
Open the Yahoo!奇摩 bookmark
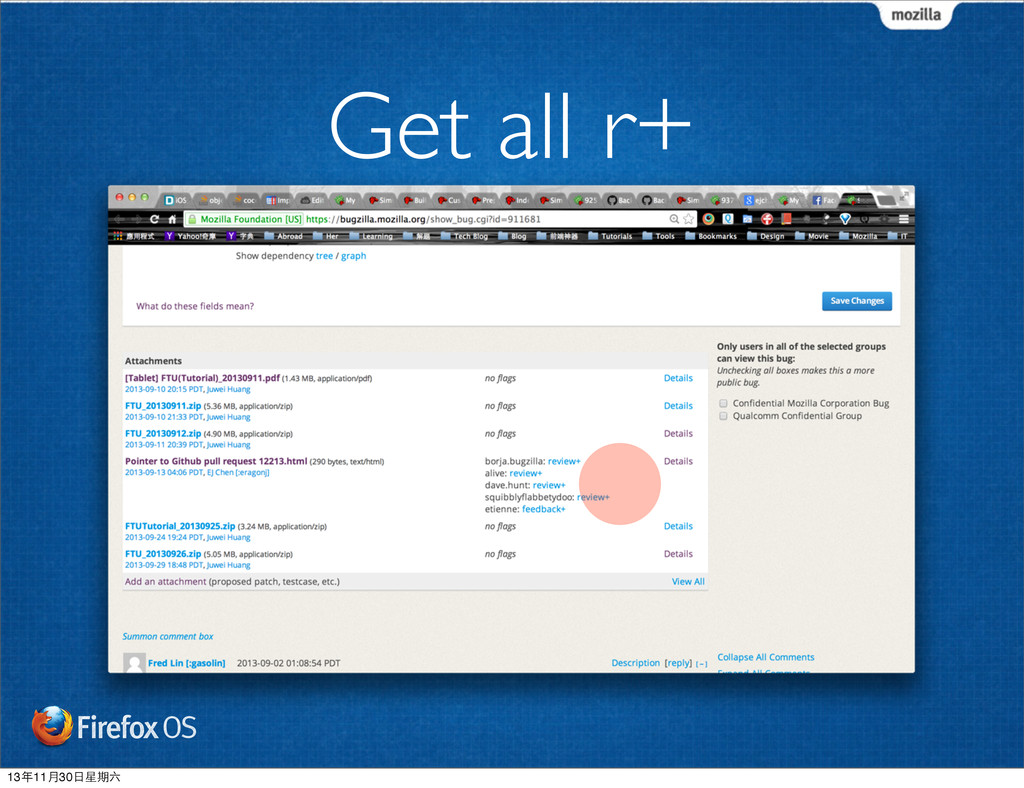pyautogui.click(x=190, y=236)
